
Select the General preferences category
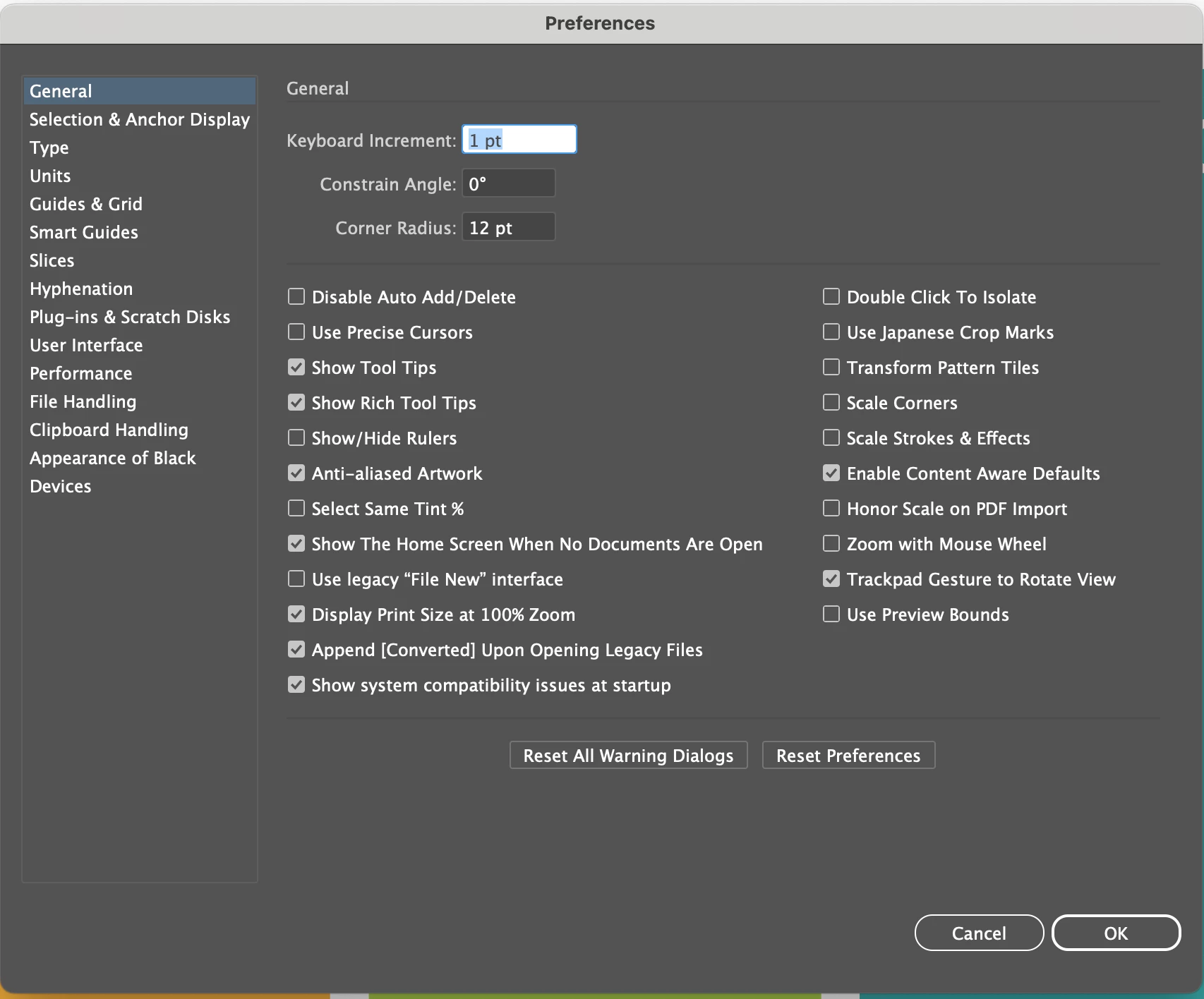pos(140,91)
